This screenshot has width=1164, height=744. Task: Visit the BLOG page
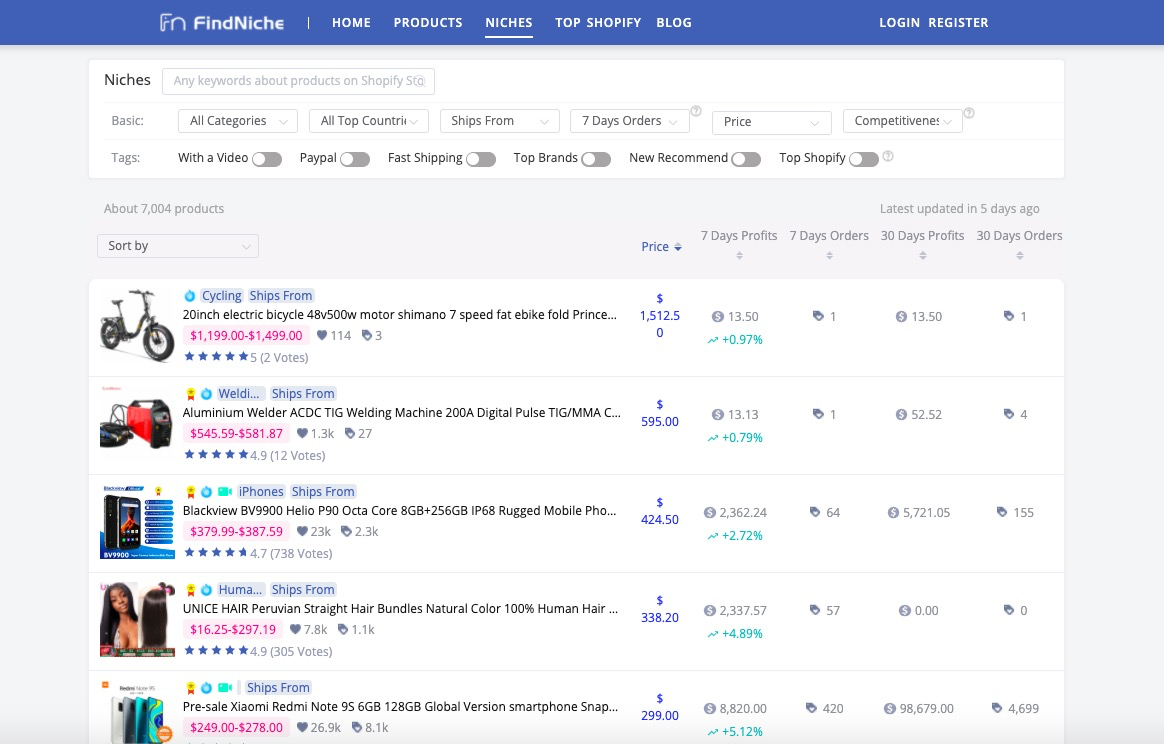(x=674, y=22)
